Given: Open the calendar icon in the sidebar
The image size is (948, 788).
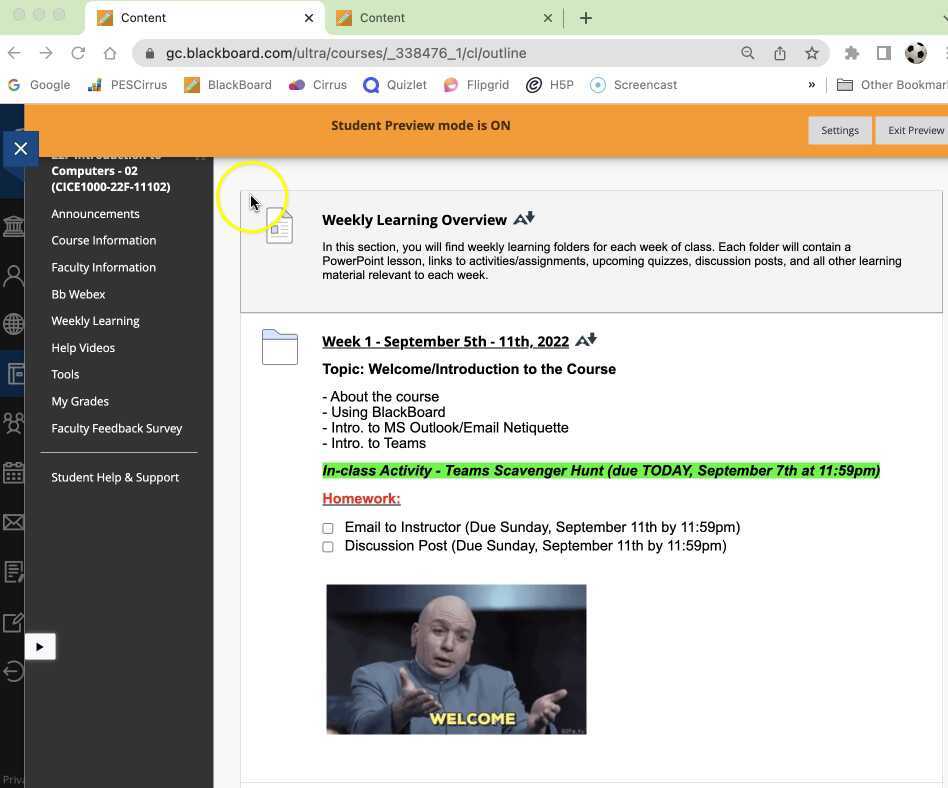Looking at the screenshot, I should (14, 473).
